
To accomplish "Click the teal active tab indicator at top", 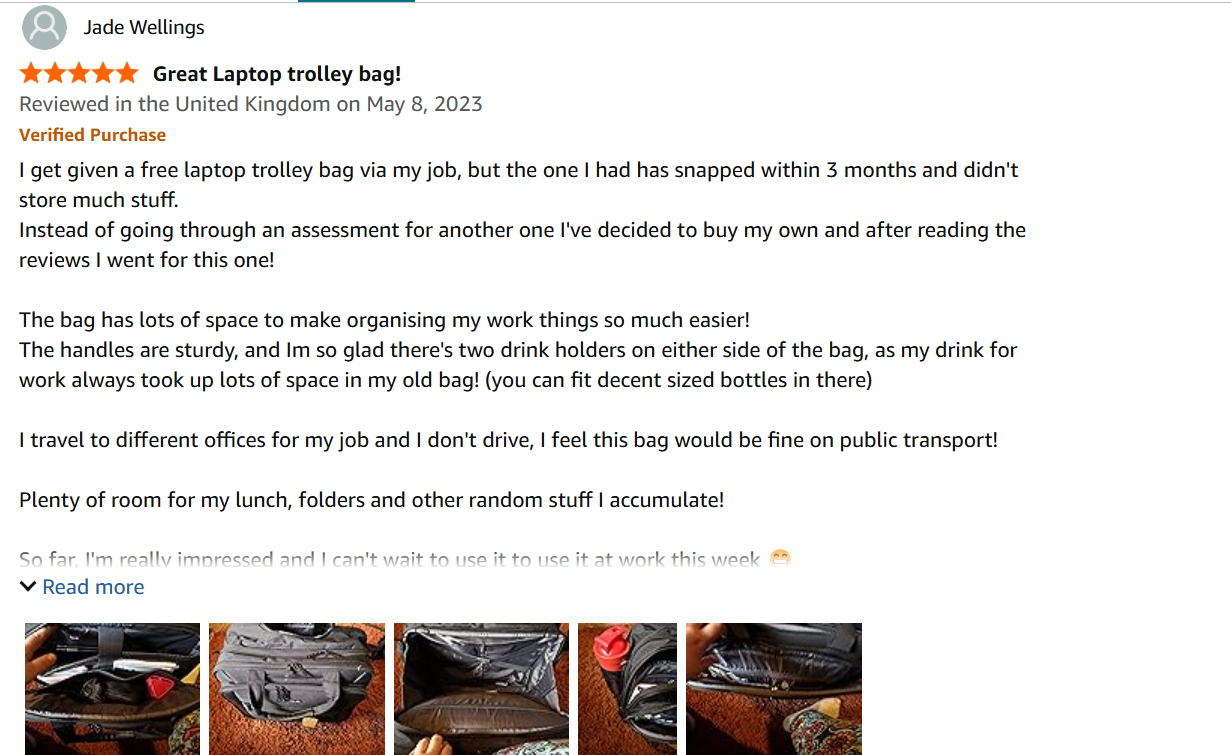I will [356, 1].
